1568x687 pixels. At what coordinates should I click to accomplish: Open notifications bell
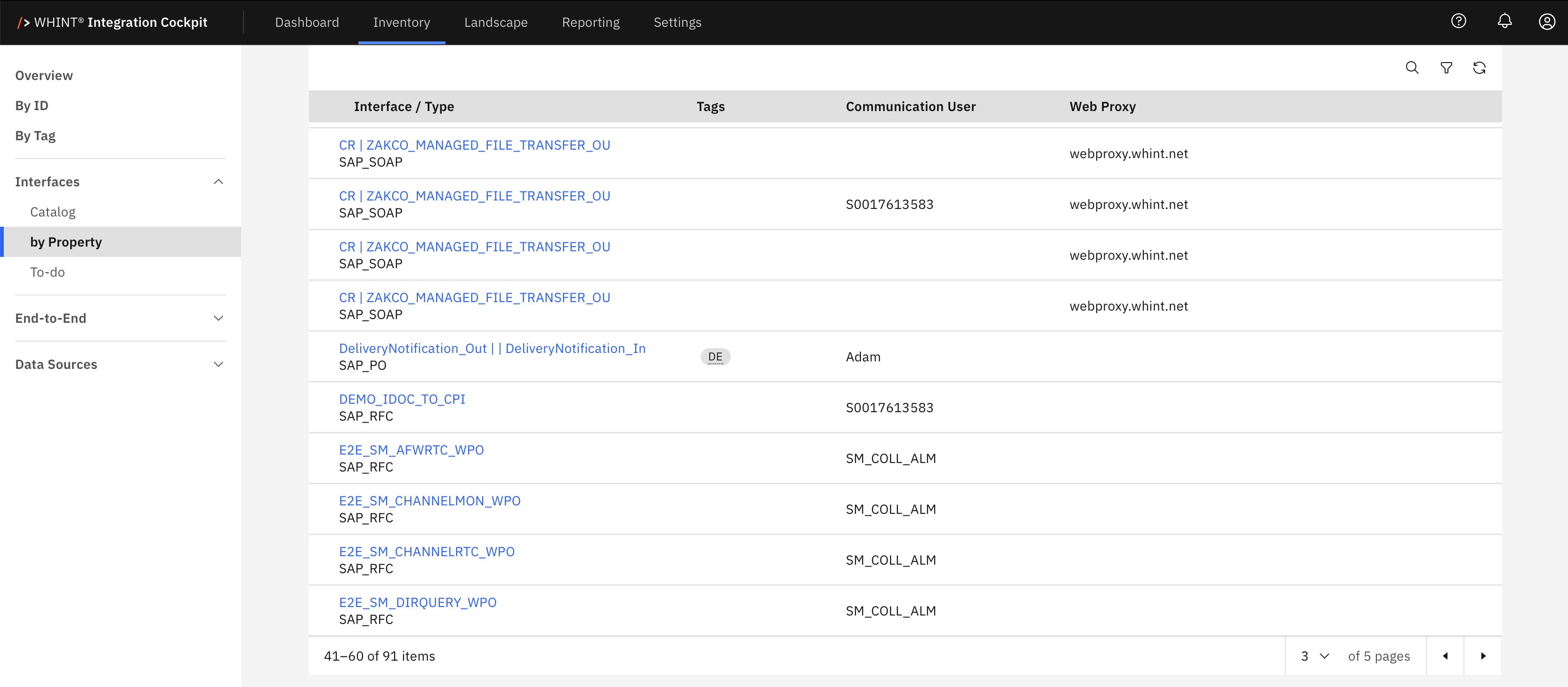pyautogui.click(x=1505, y=22)
